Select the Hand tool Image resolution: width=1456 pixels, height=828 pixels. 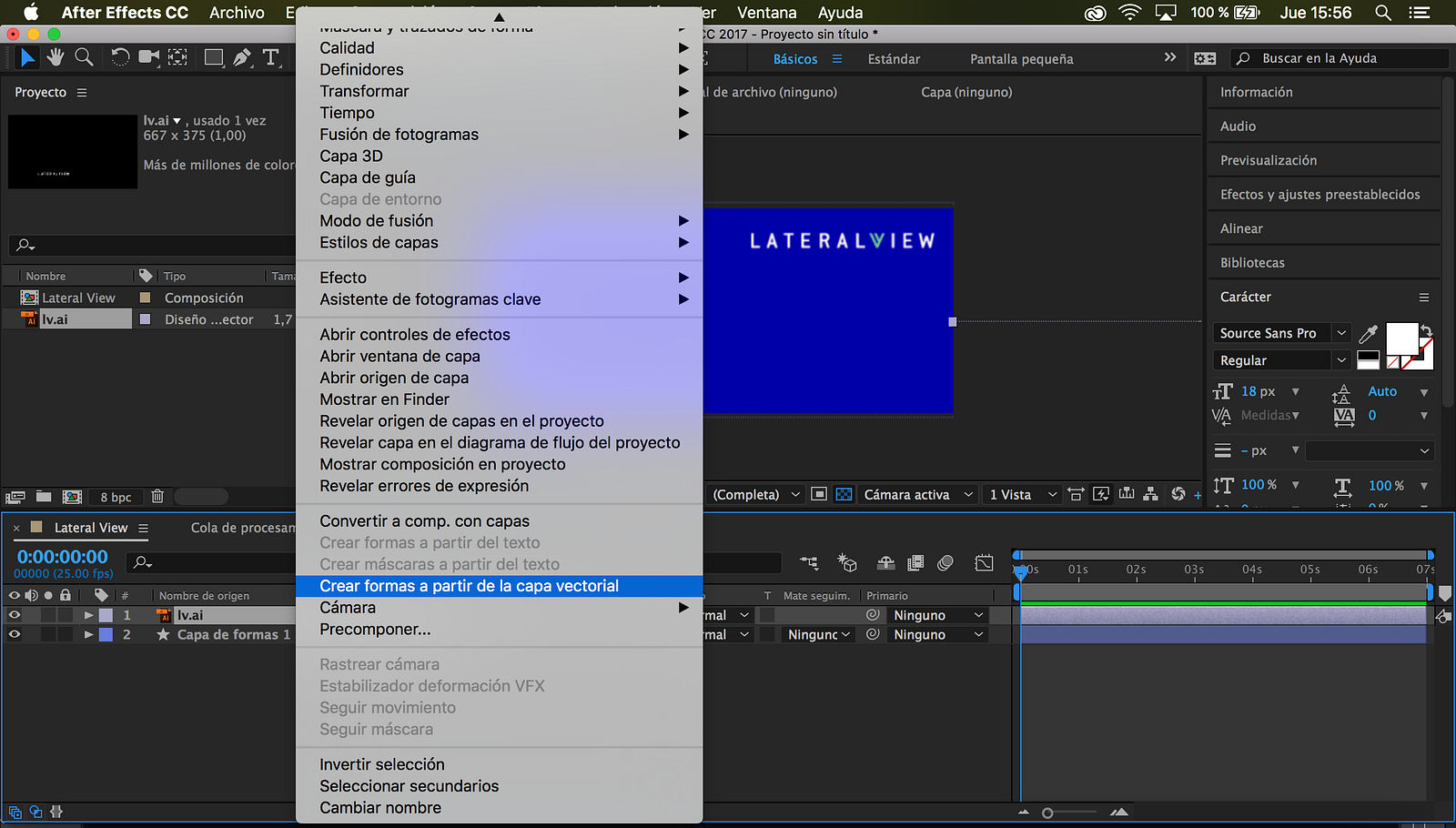pos(56,57)
